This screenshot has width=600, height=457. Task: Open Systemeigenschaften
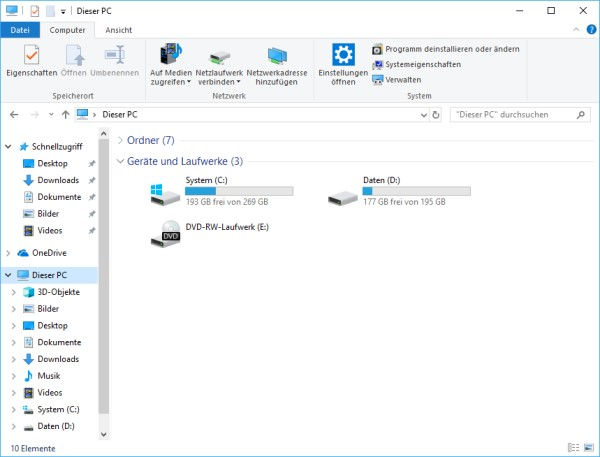[x=416, y=64]
